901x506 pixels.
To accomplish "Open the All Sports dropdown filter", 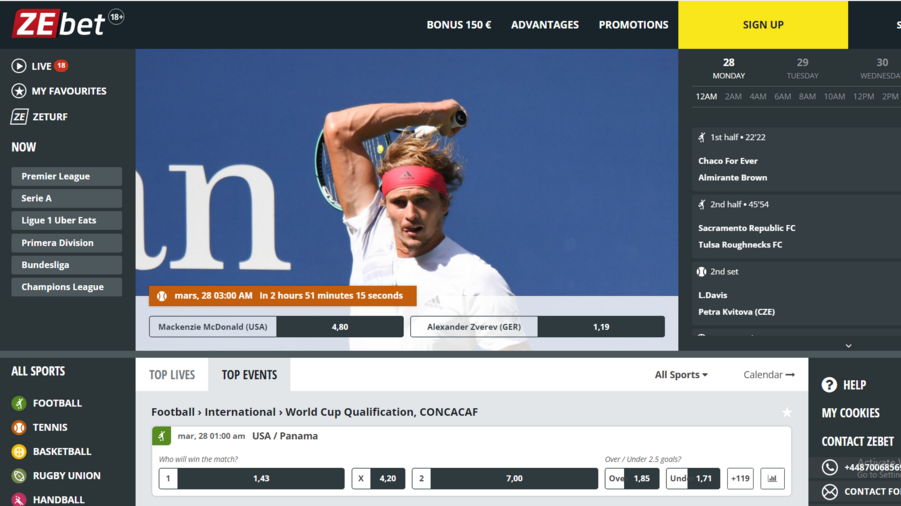I will pos(681,375).
